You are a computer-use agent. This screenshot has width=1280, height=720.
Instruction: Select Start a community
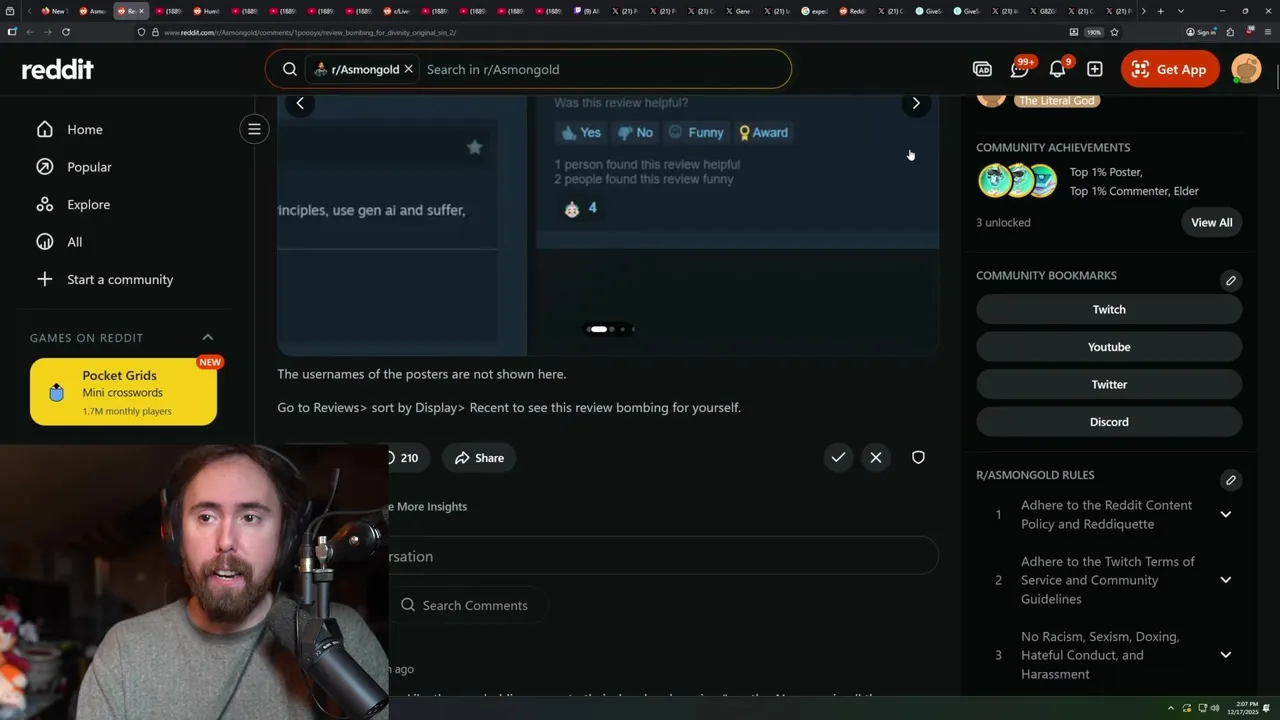coord(105,279)
